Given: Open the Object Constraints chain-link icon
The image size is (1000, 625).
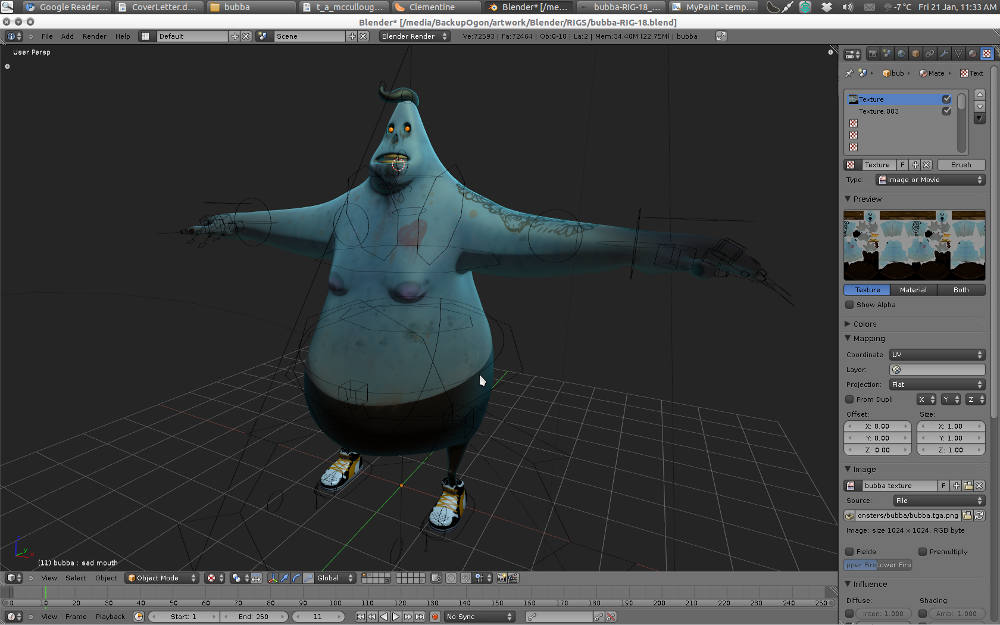Looking at the screenshot, I should coord(930,54).
